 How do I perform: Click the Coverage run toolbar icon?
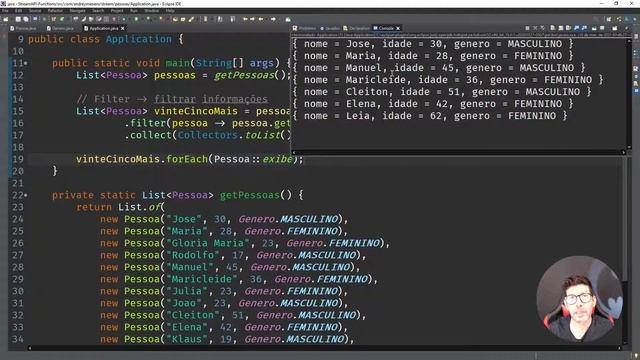[x=148, y=19]
